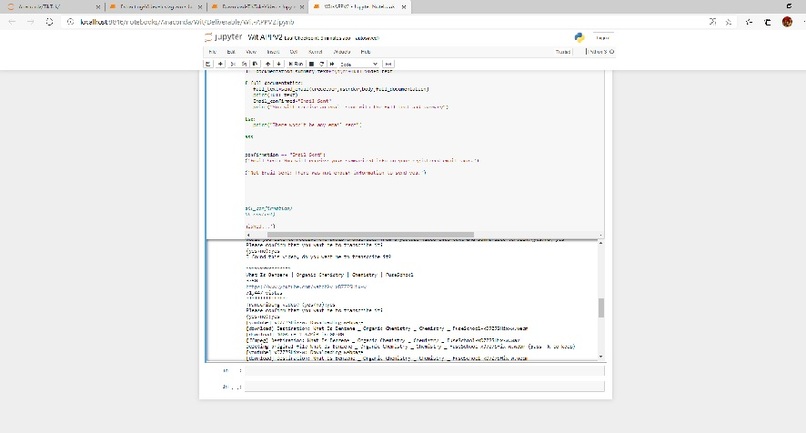Rename the notebook by clicking its title
806x433 pixels.
[265, 38]
